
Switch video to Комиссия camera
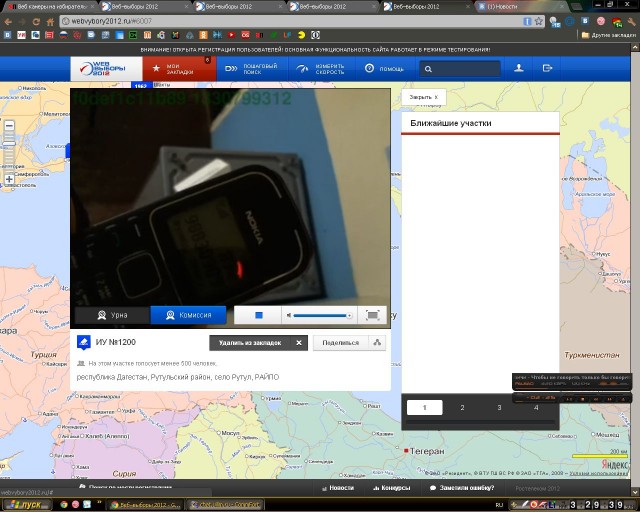tap(189, 315)
